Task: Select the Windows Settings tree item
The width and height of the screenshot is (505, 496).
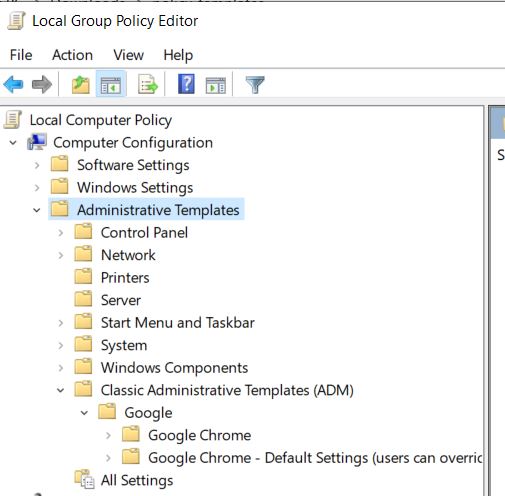Action: click(135, 188)
